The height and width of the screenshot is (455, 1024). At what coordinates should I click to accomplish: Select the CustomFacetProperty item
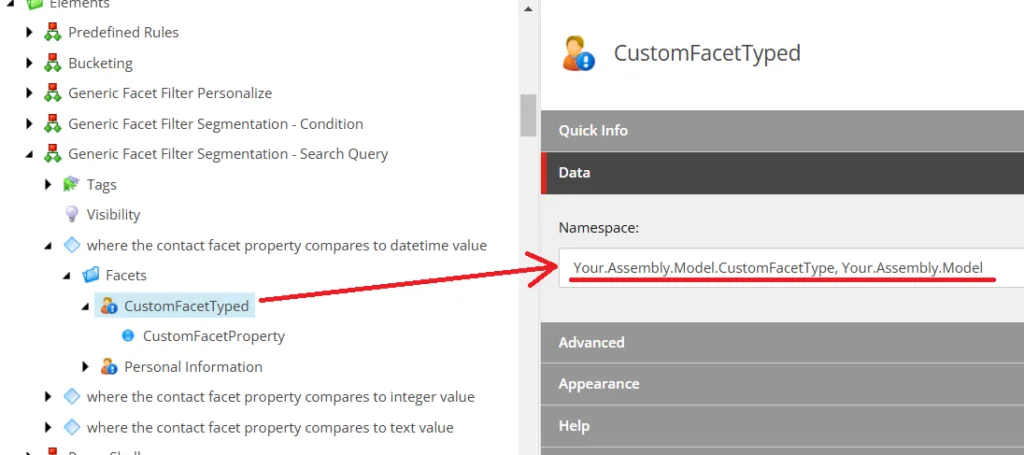pos(214,336)
